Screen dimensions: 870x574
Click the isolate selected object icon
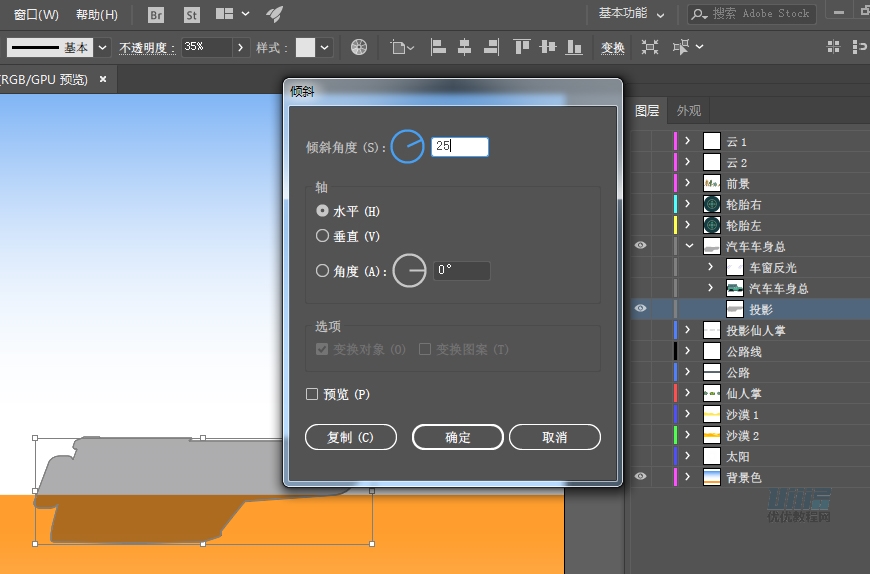(x=650, y=47)
